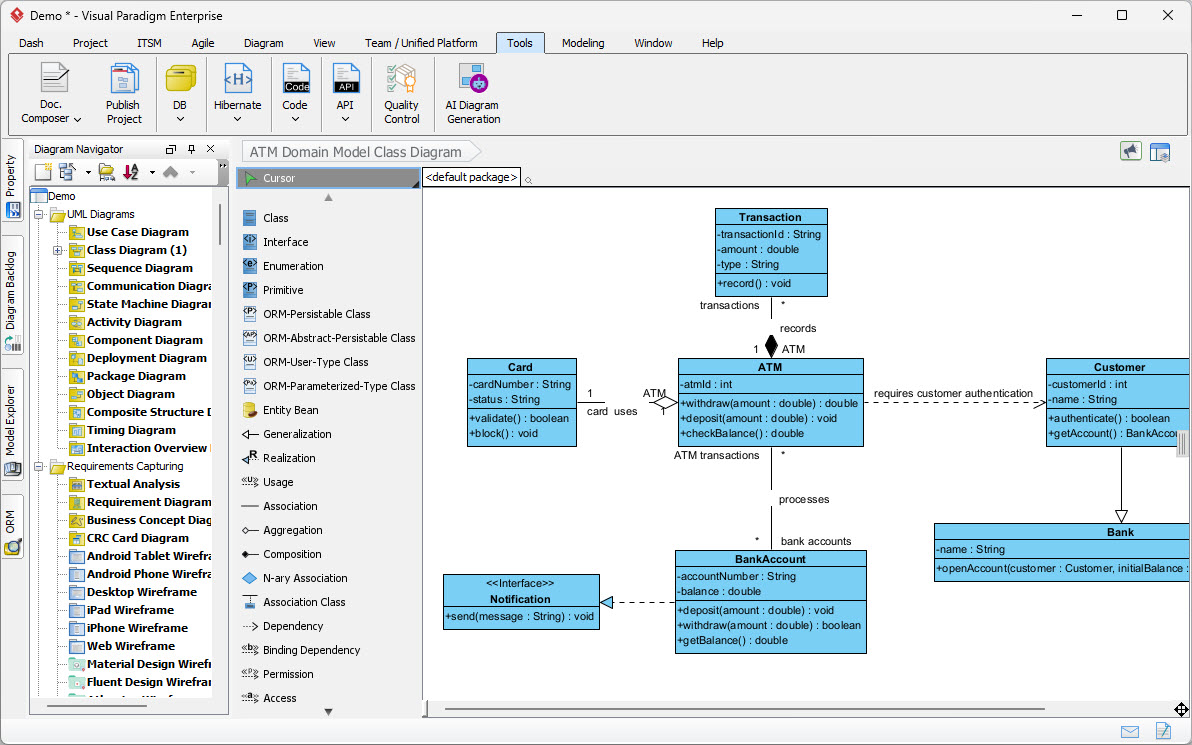The image size is (1192, 745).
Task: Open the Doc. Composer tool
Action: (x=52, y=94)
